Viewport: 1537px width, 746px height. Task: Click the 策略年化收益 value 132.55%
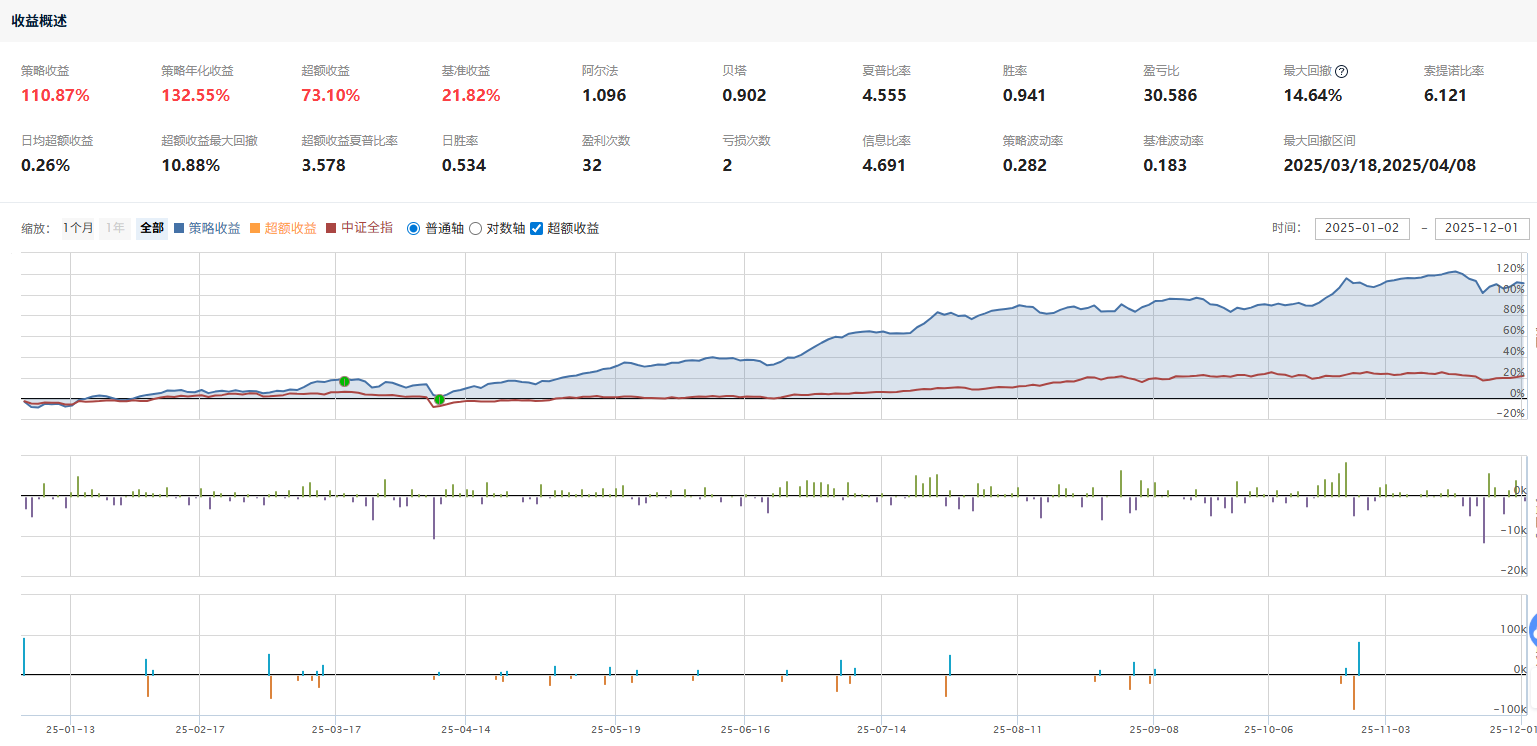(196, 96)
